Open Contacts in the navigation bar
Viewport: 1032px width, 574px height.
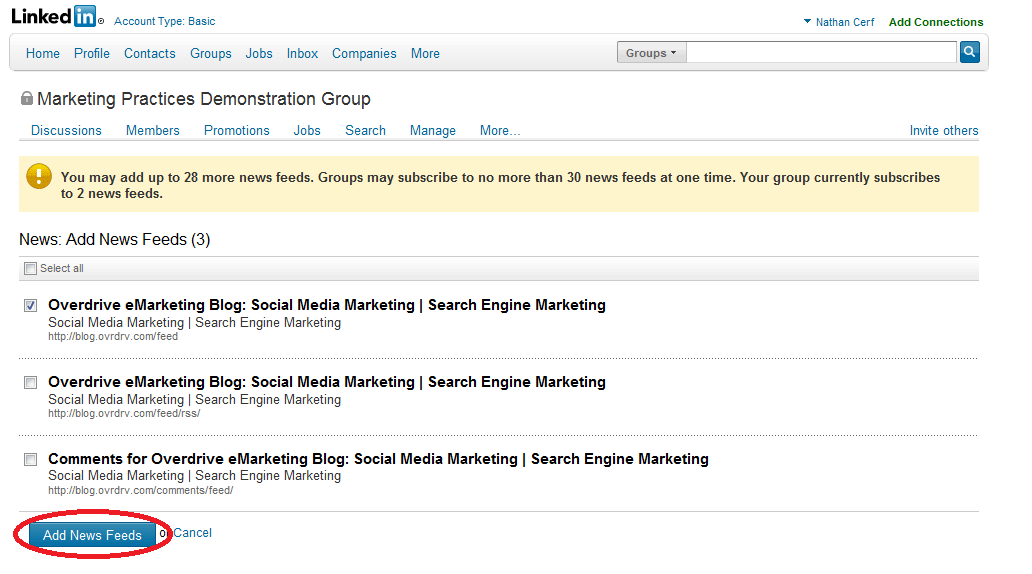click(x=149, y=53)
